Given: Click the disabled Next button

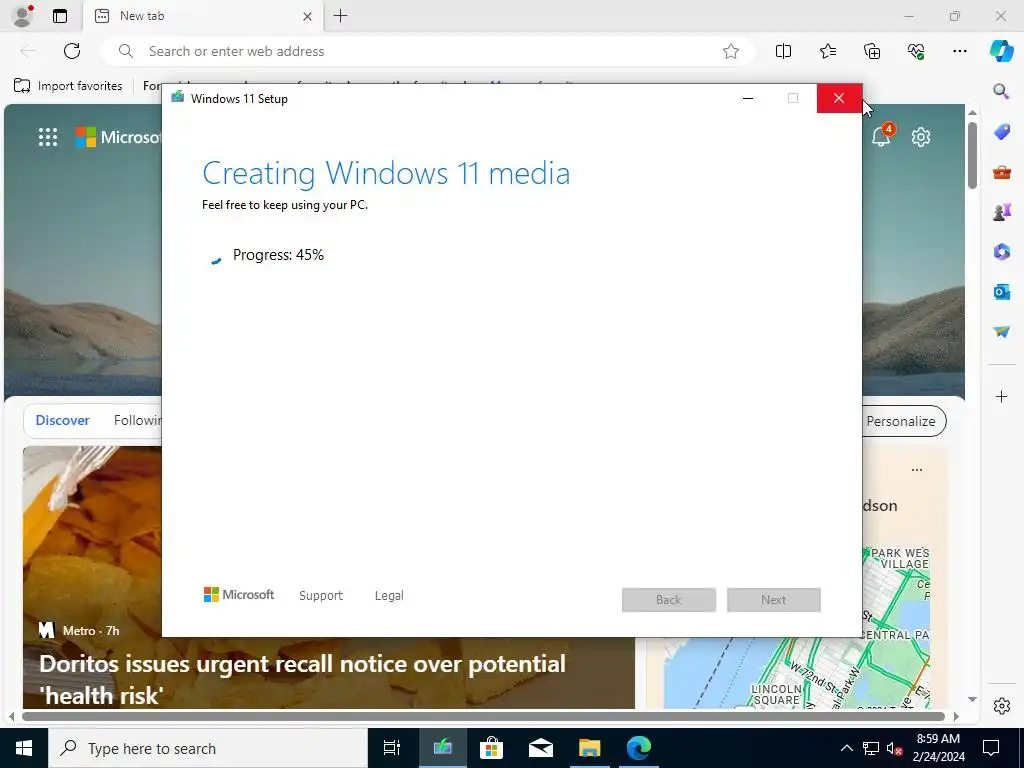Looking at the screenshot, I should click(x=774, y=600).
